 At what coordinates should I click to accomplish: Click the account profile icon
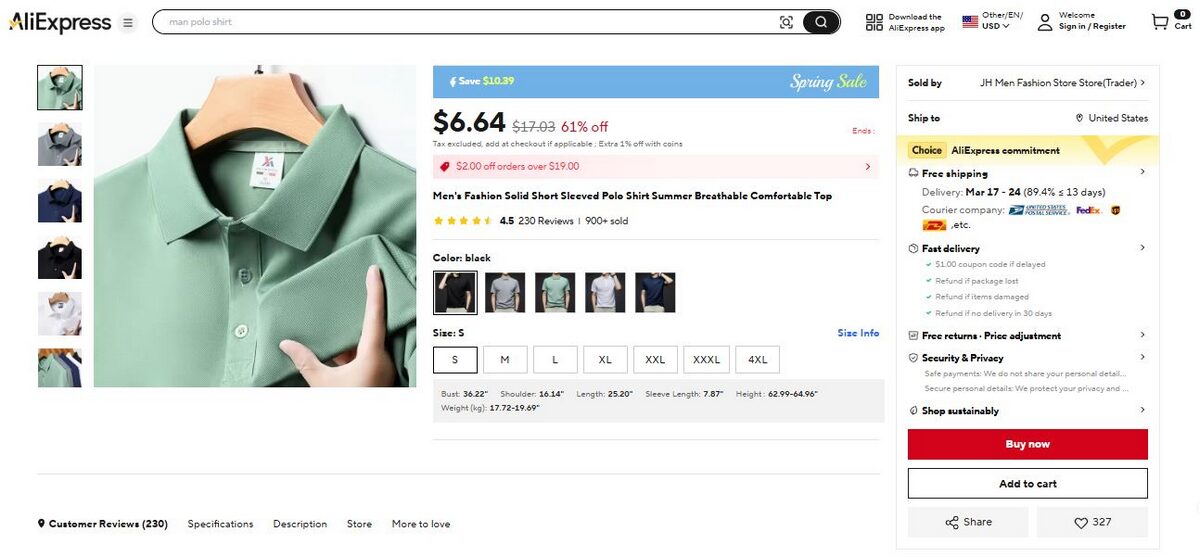pyautogui.click(x=1045, y=22)
